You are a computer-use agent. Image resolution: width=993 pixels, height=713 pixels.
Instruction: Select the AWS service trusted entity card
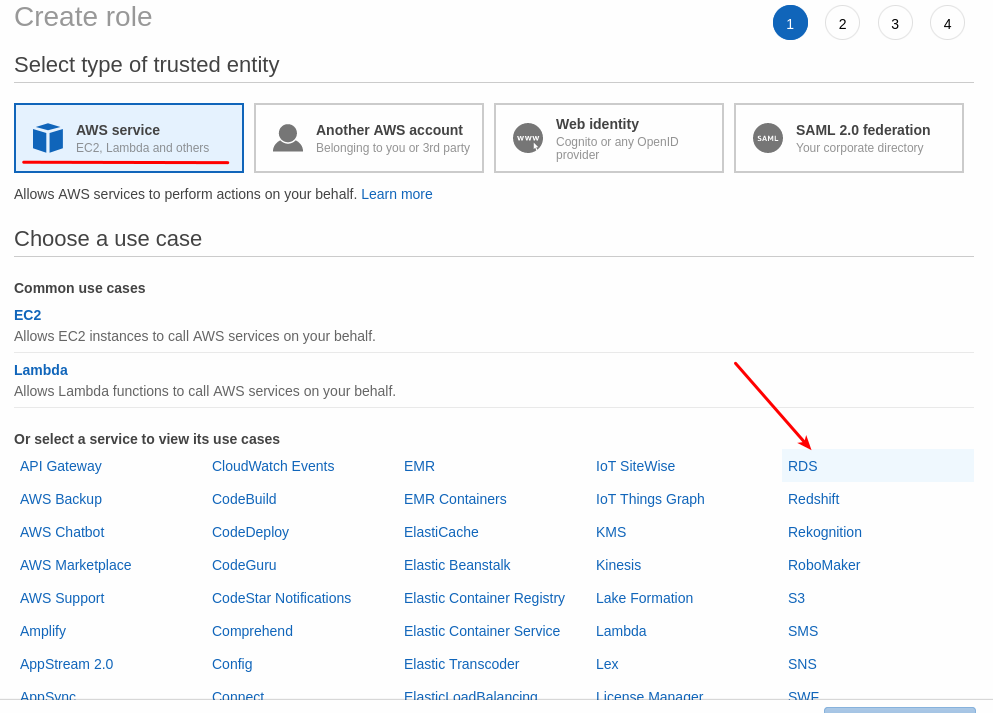pos(129,138)
